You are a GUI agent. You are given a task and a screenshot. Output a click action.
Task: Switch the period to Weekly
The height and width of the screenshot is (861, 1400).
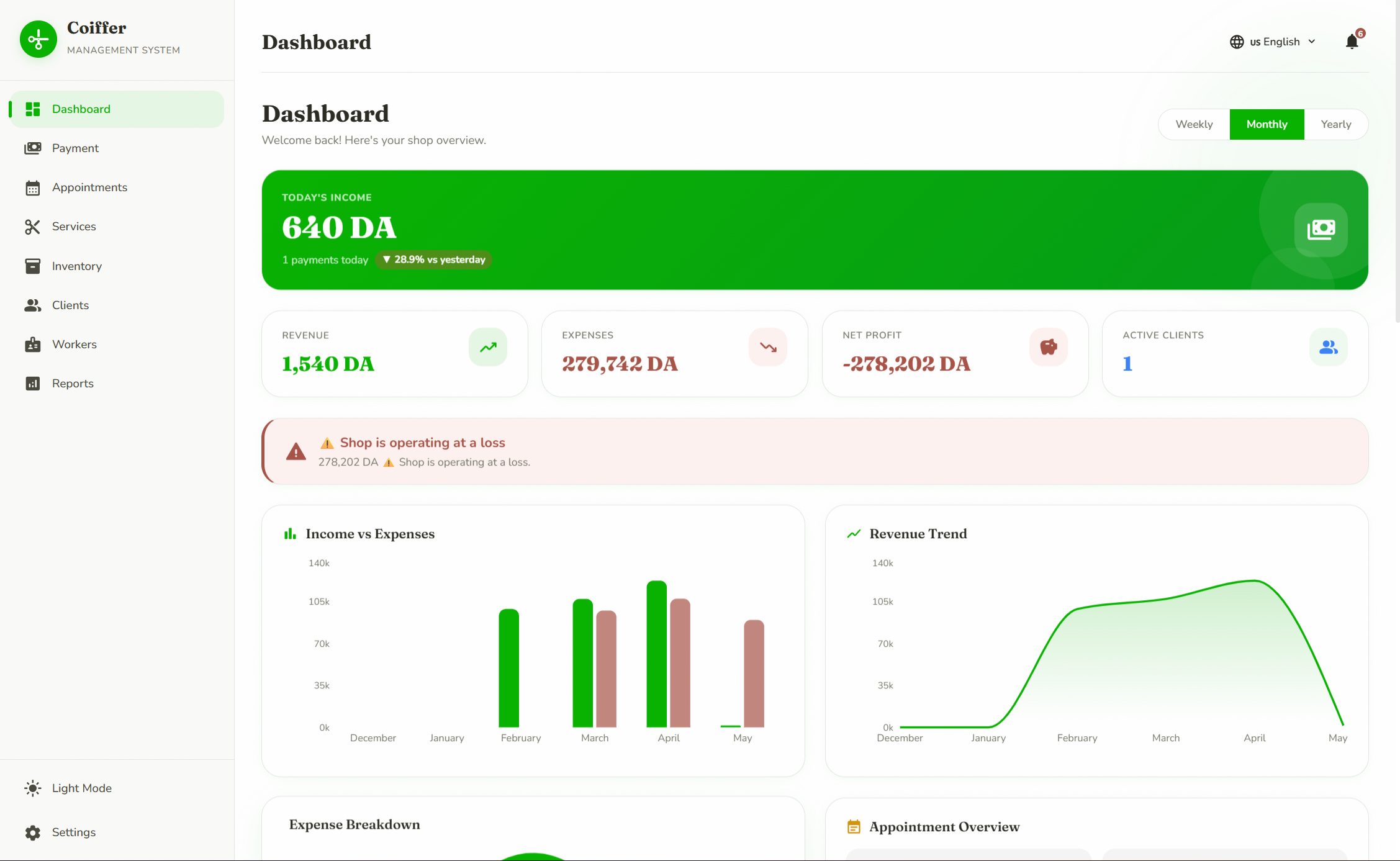(x=1194, y=124)
